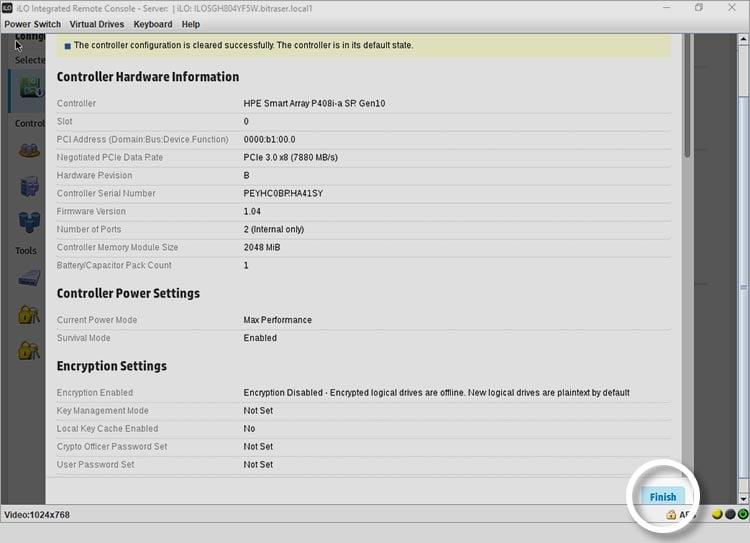Click the padlock encryption icon in status bar

point(671,515)
